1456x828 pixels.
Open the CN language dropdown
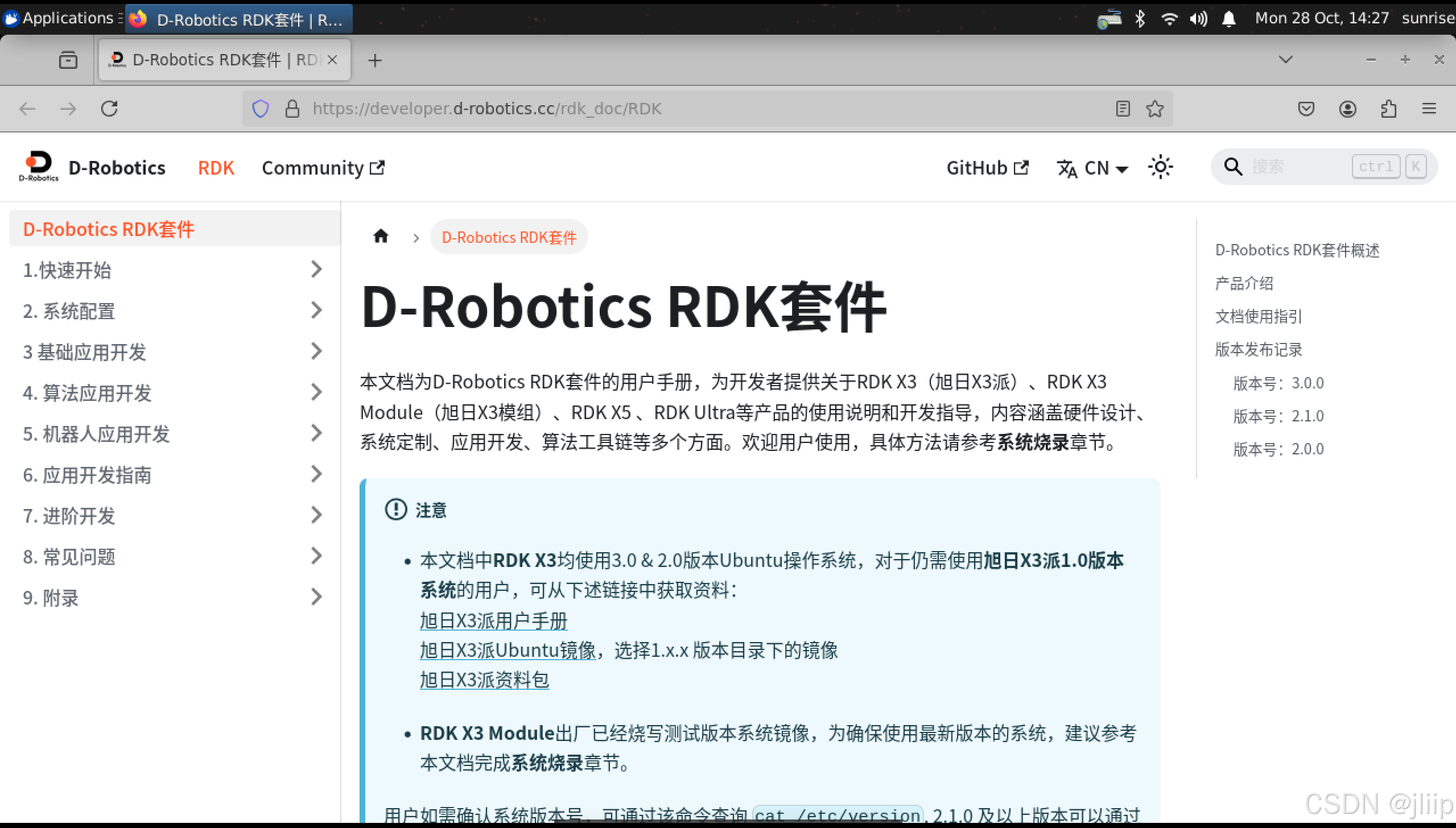tap(1092, 168)
